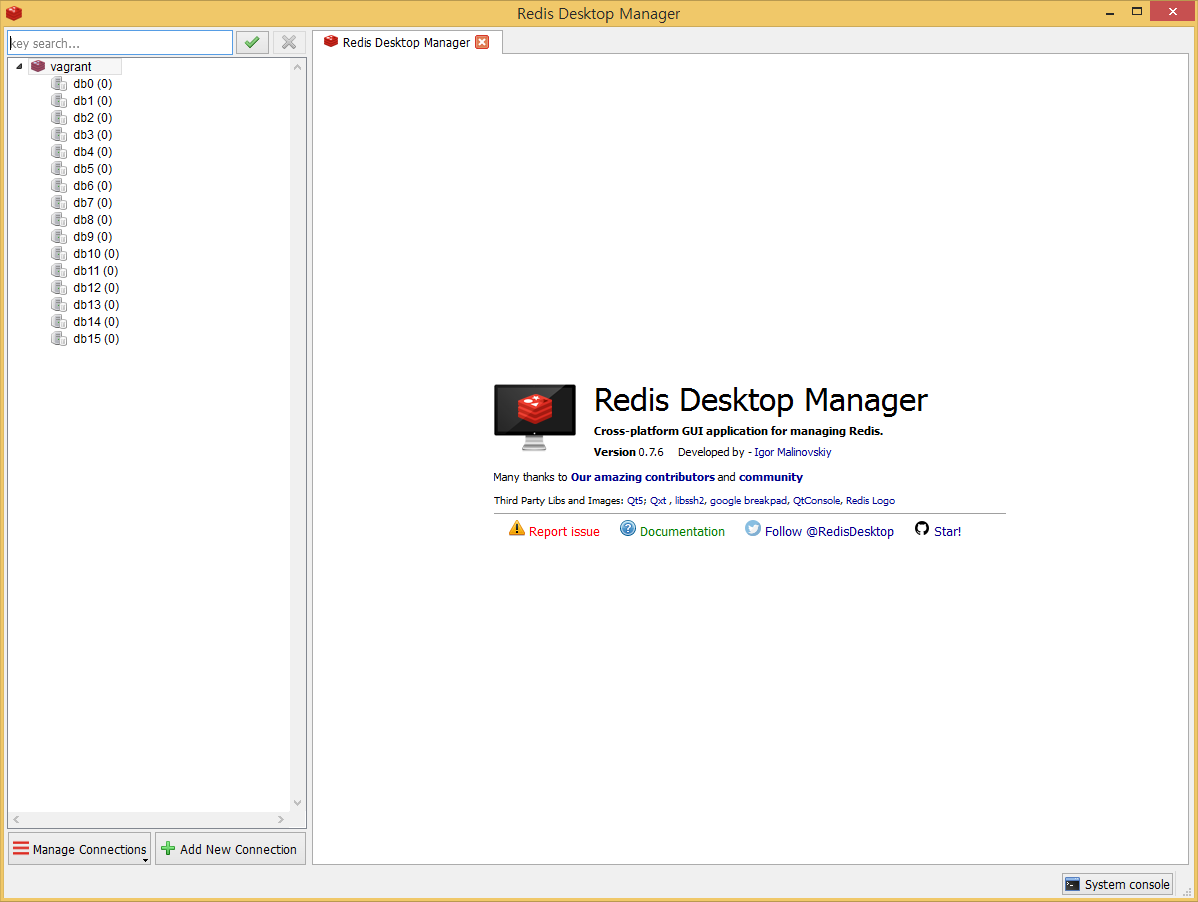This screenshot has width=1198, height=902.
Task: Click the db11 database icon
Action: [x=59, y=270]
